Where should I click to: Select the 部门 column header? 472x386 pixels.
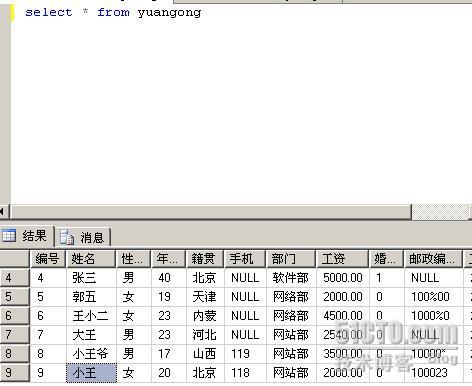[291, 259]
